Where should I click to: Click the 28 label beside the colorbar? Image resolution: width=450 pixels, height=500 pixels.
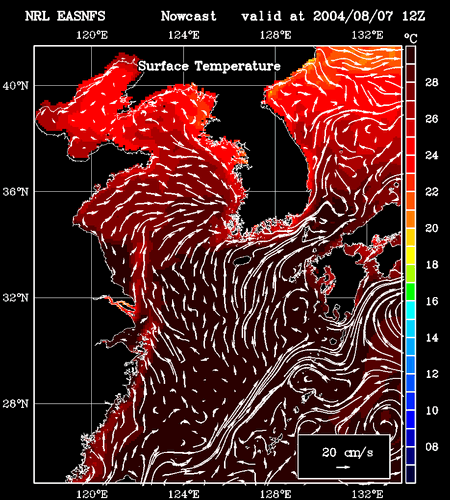click(x=432, y=82)
